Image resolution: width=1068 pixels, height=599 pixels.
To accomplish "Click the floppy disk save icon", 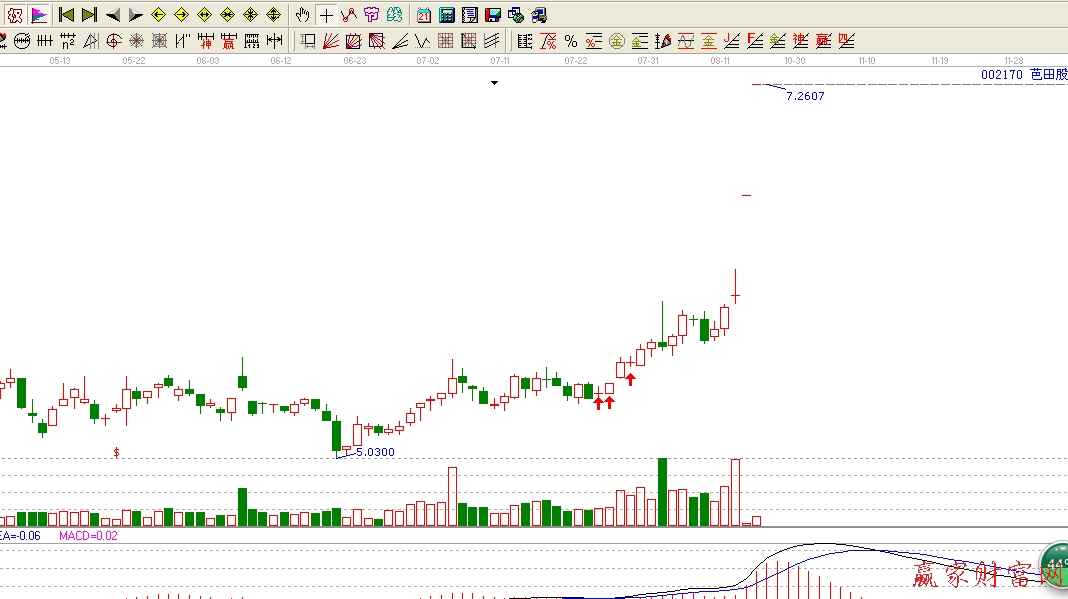I will (x=493, y=15).
